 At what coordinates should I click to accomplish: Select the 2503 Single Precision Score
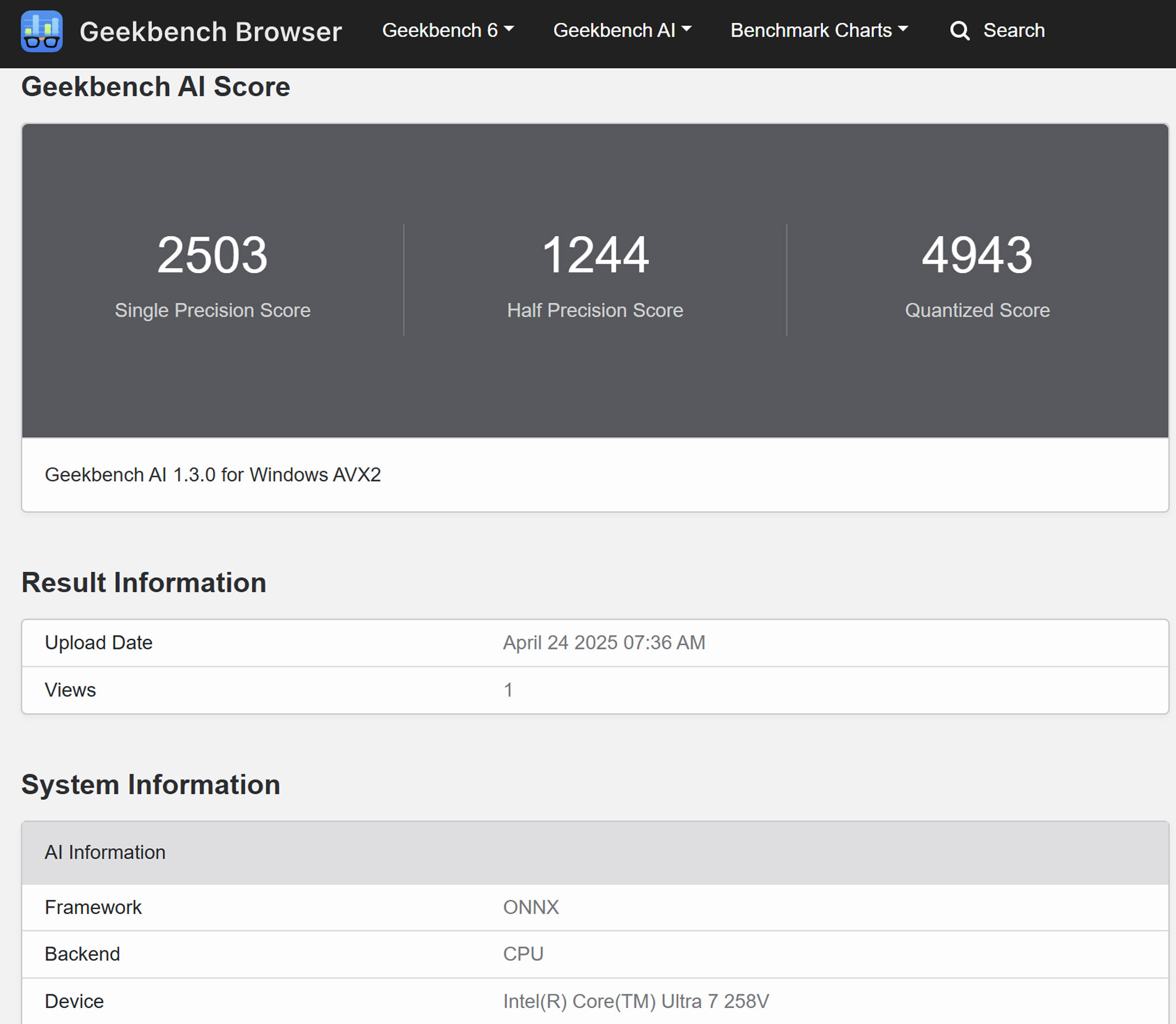click(212, 254)
